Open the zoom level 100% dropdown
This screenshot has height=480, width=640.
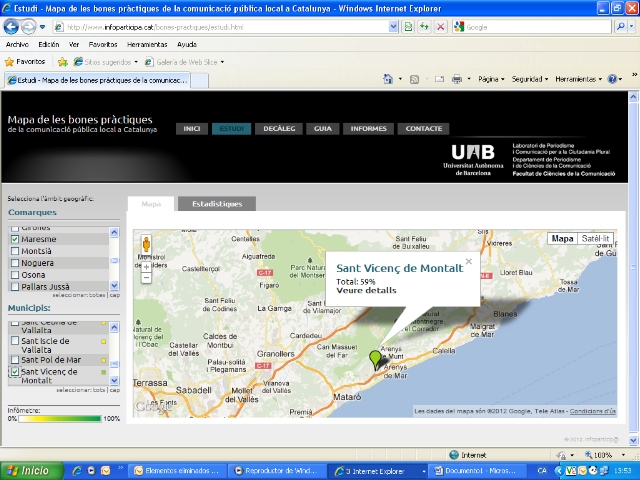coord(623,455)
